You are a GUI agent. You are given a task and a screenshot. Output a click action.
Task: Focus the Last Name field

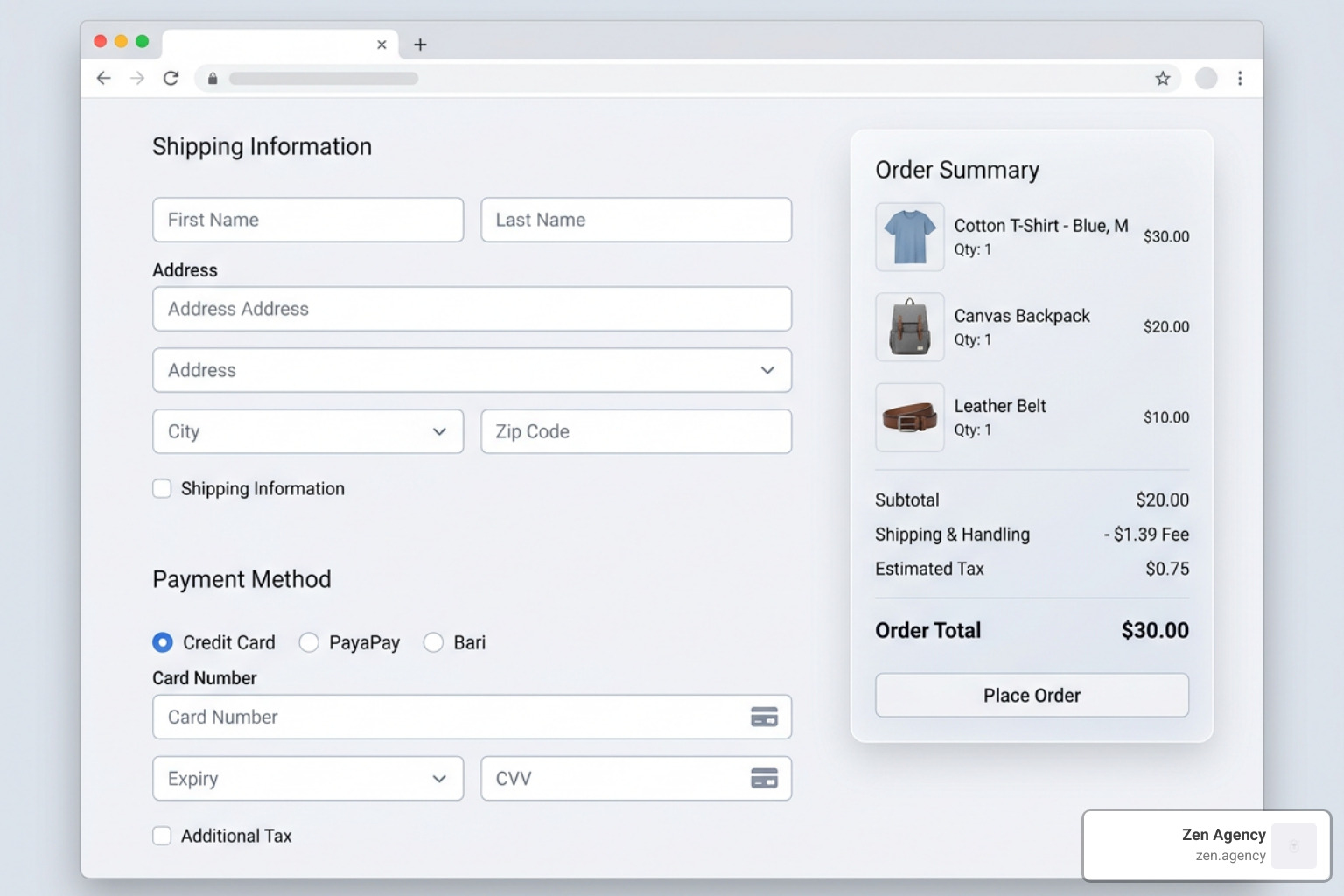636,220
